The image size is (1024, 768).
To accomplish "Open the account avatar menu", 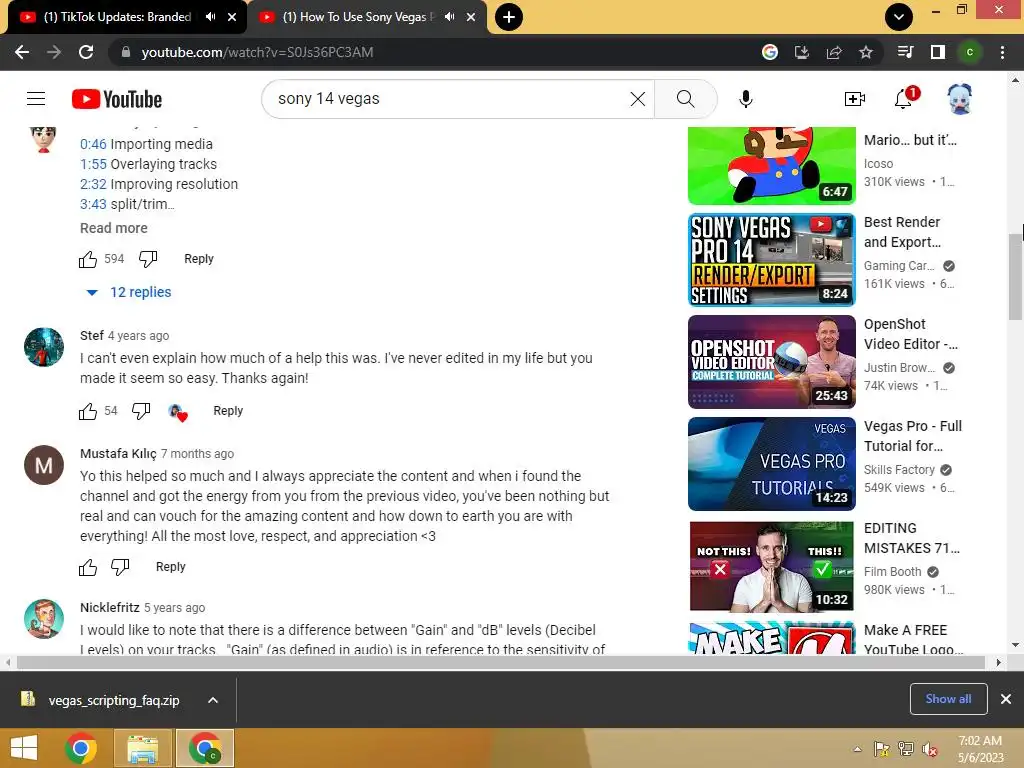I will coord(959,99).
